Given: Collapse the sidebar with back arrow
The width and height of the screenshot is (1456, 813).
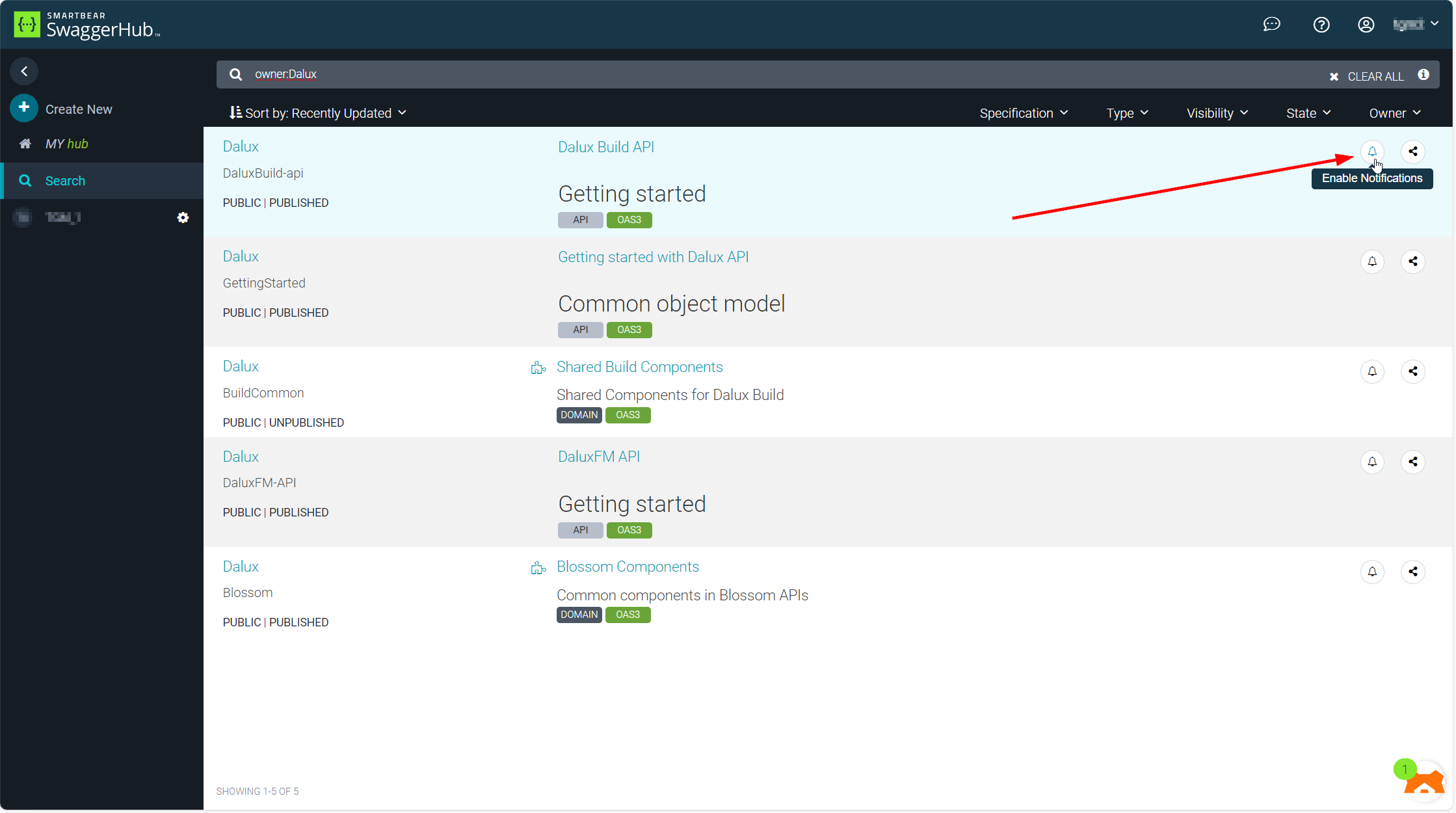Looking at the screenshot, I should pos(24,72).
